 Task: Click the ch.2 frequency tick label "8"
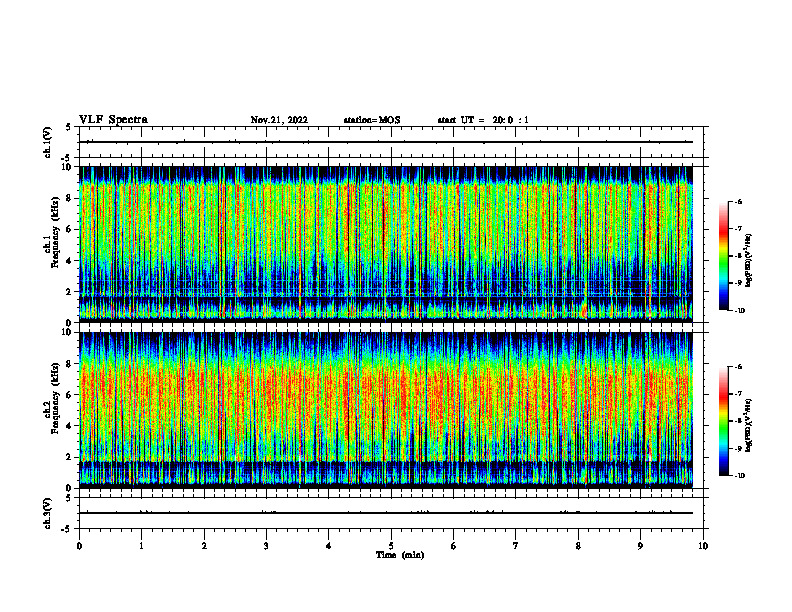pyautogui.click(x=70, y=364)
